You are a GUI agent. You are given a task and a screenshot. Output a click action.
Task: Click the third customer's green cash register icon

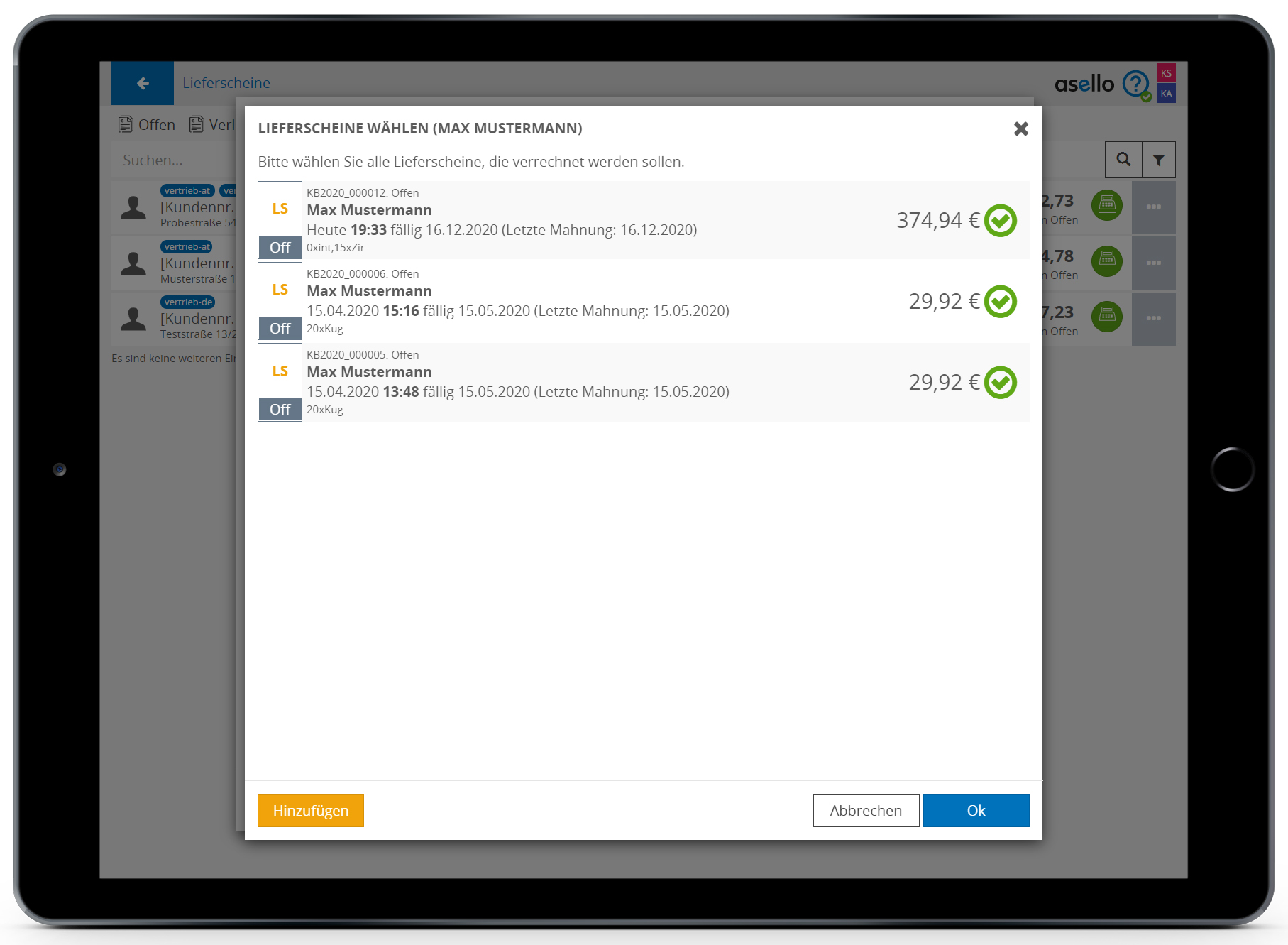(1106, 317)
